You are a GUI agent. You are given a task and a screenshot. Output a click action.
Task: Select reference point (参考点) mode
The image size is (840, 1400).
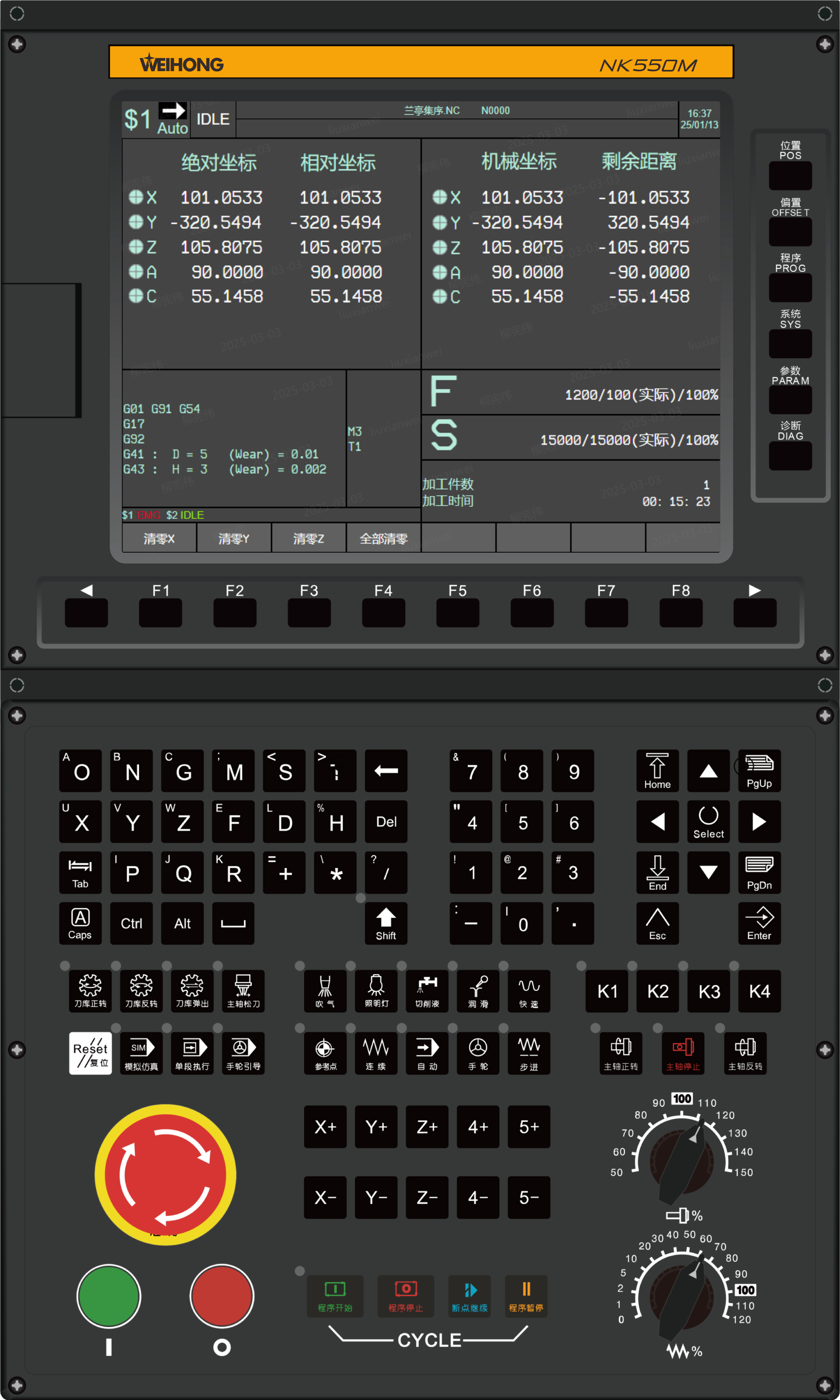[x=325, y=1053]
